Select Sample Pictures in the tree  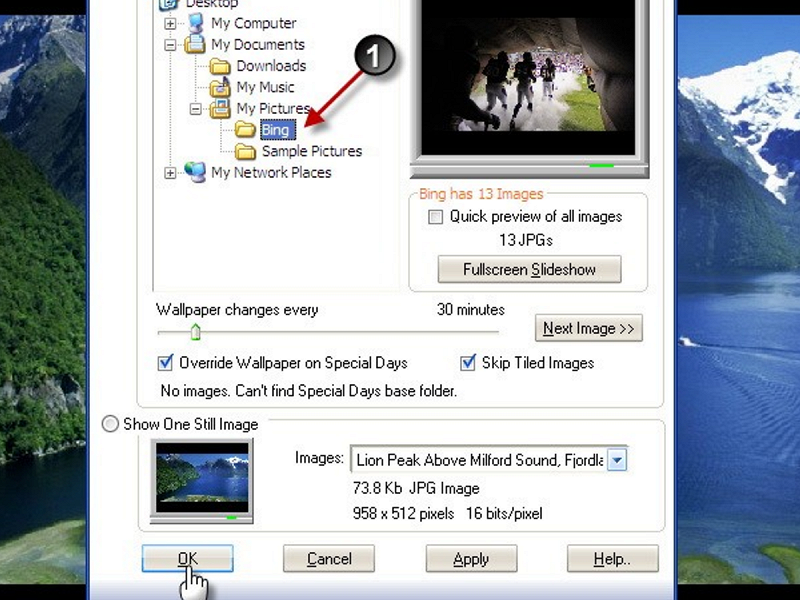point(312,151)
